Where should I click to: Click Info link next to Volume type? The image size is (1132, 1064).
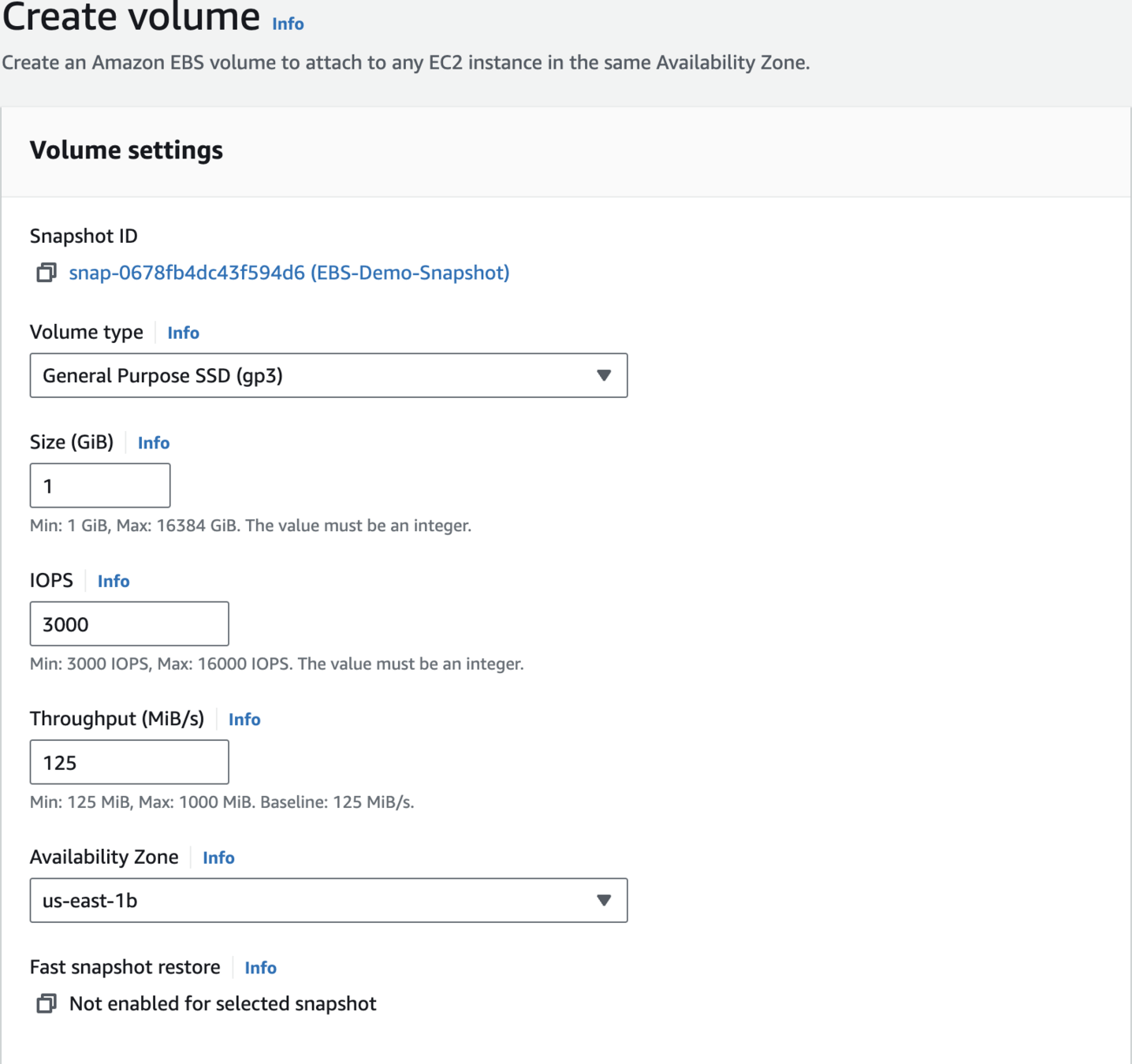tap(183, 333)
